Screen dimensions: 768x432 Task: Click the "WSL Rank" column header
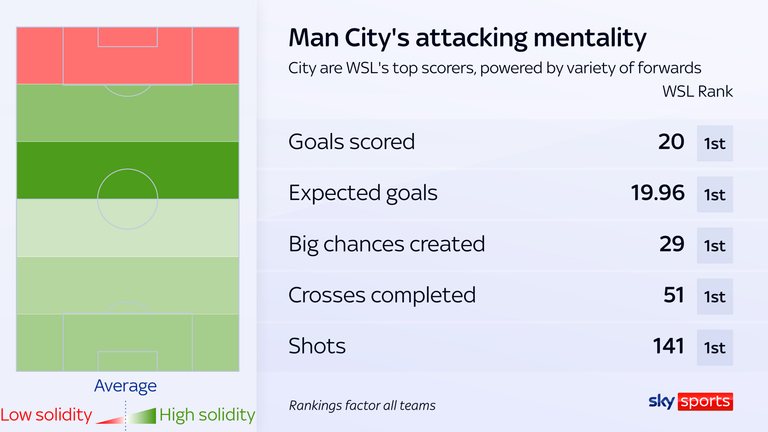tap(698, 91)
